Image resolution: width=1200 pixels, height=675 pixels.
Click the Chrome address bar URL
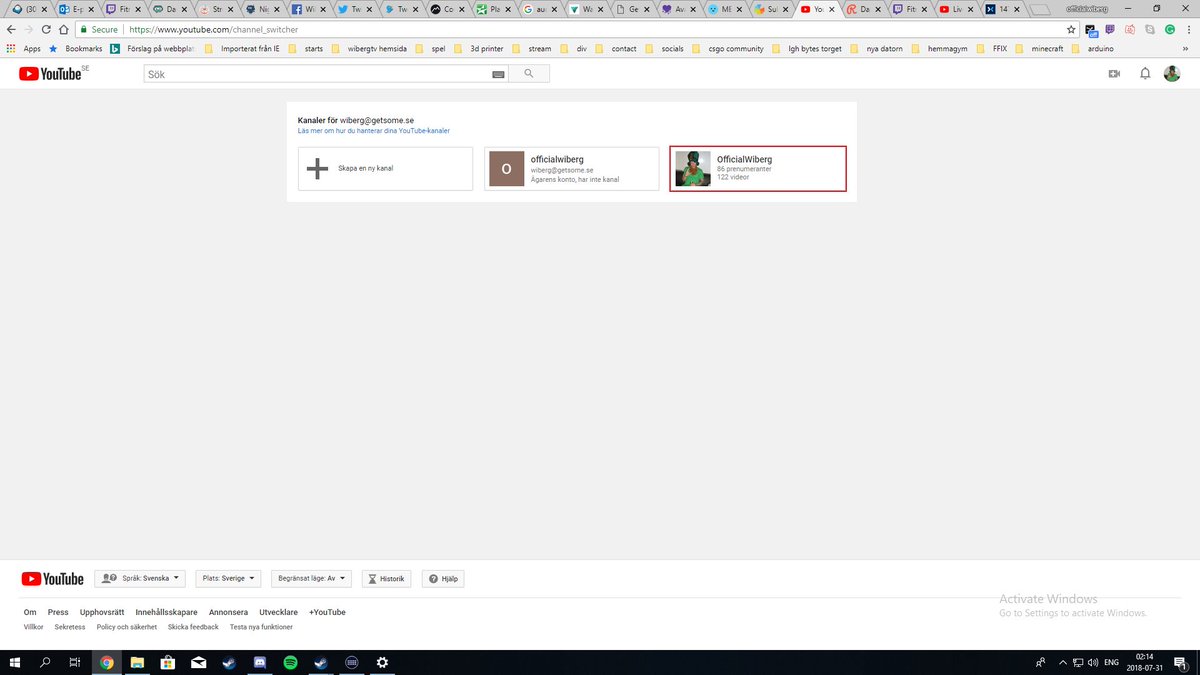213,30
